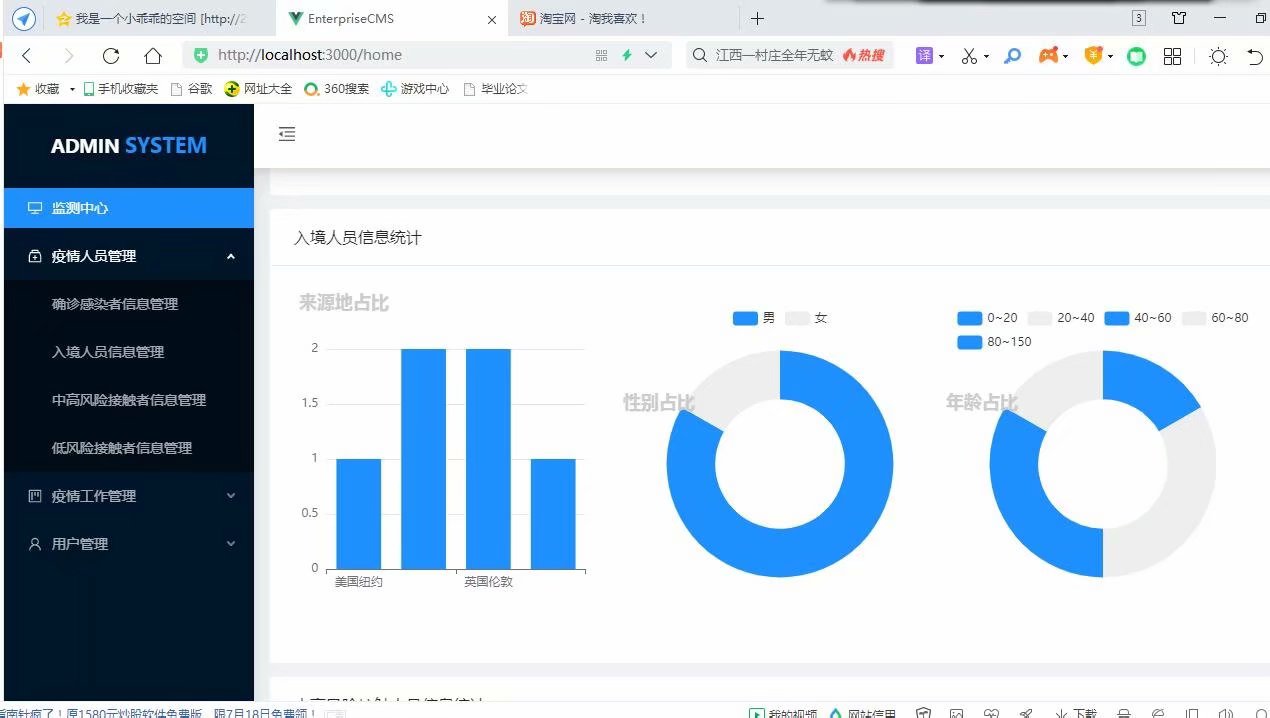Open the 网址大全 bookmark

tap(258, 89)
